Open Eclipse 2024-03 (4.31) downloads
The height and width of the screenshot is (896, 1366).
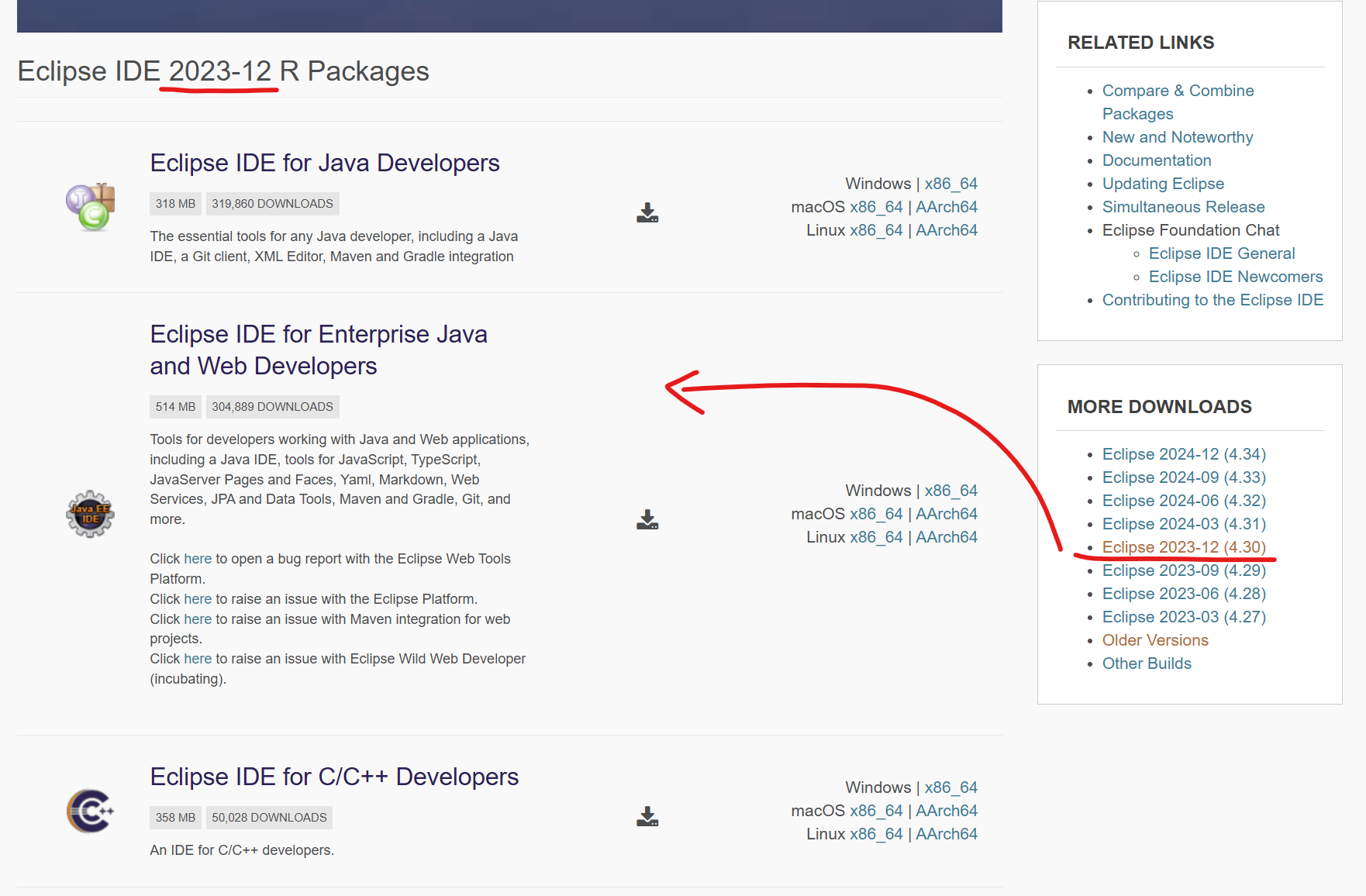point(1184,524)
